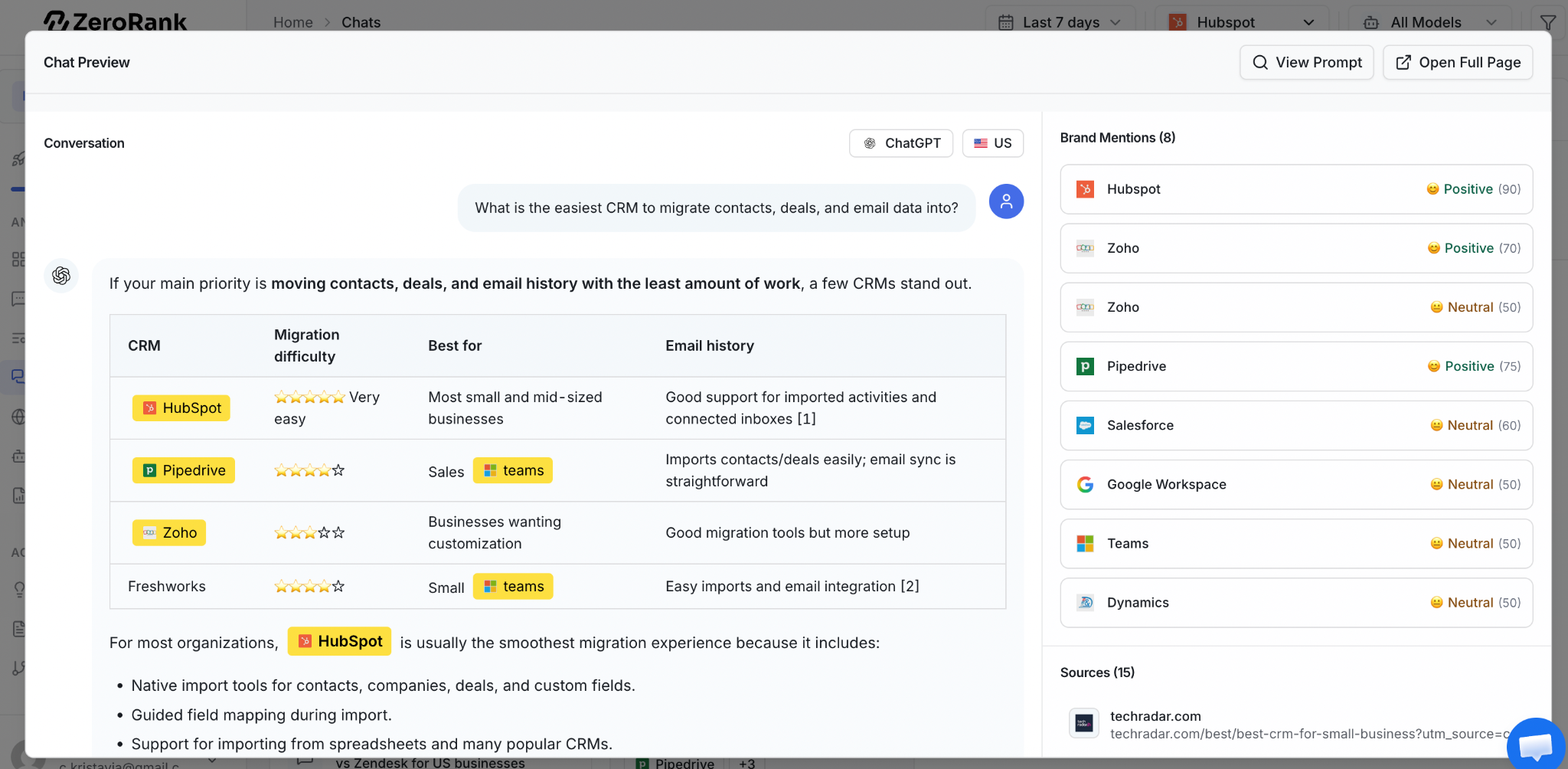
Task: Click the 'Easy imports and email integration [2]' cell
Action: click(x=792, y=586)
